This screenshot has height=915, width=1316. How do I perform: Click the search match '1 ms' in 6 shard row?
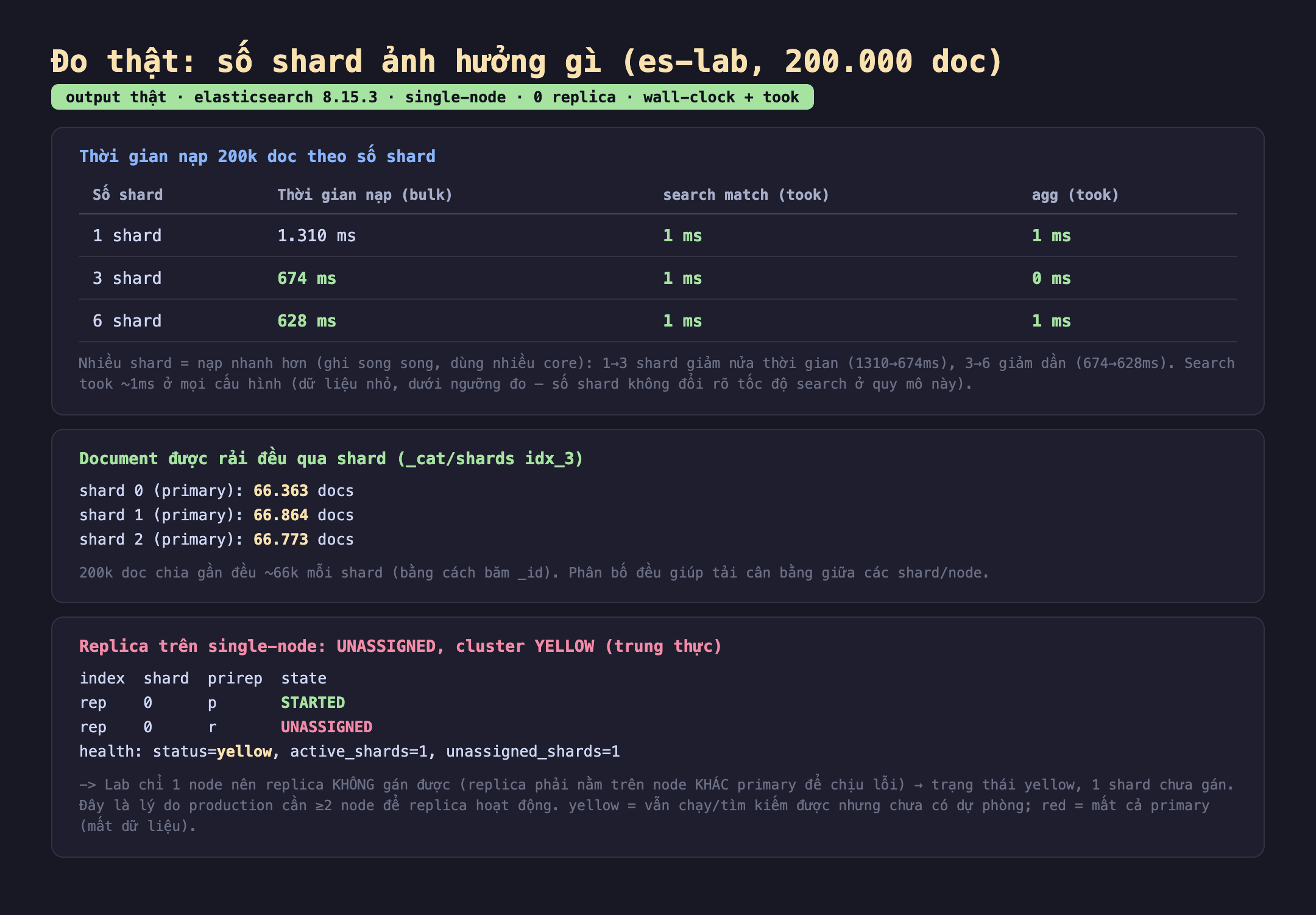pyautogui.click(x=682, y=320)
